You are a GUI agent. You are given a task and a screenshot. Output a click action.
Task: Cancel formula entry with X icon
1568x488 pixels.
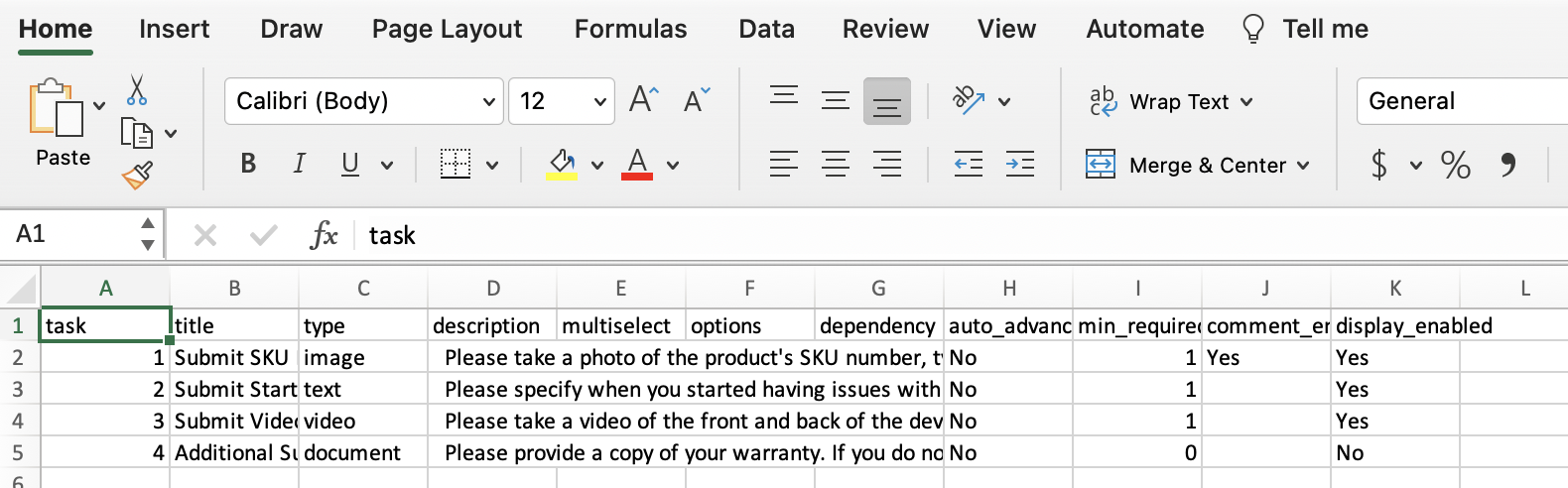click(x=205, y=235)
